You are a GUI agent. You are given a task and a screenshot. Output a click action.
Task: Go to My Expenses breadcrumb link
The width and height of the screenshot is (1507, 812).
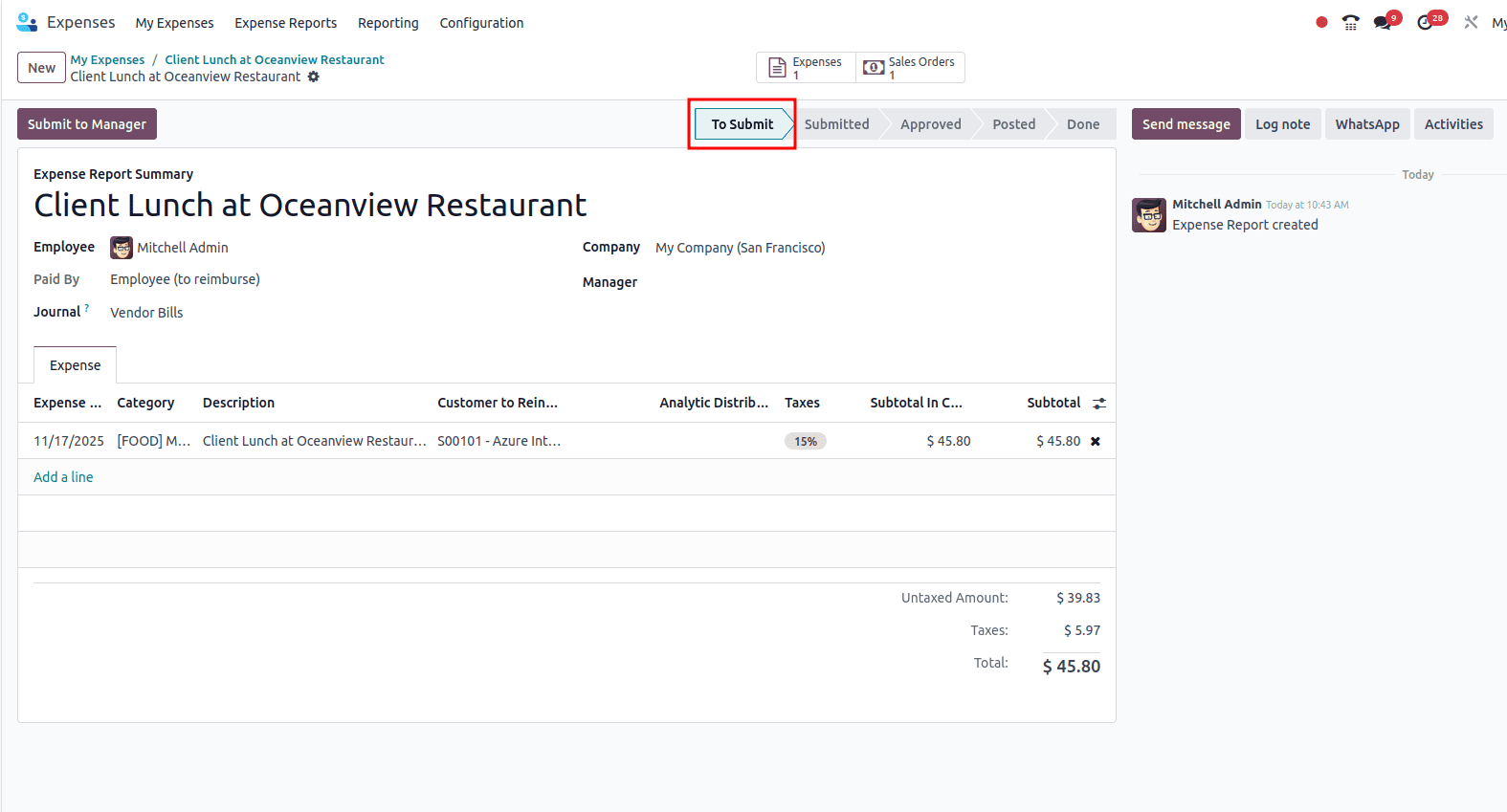click(x=107, y=59)
